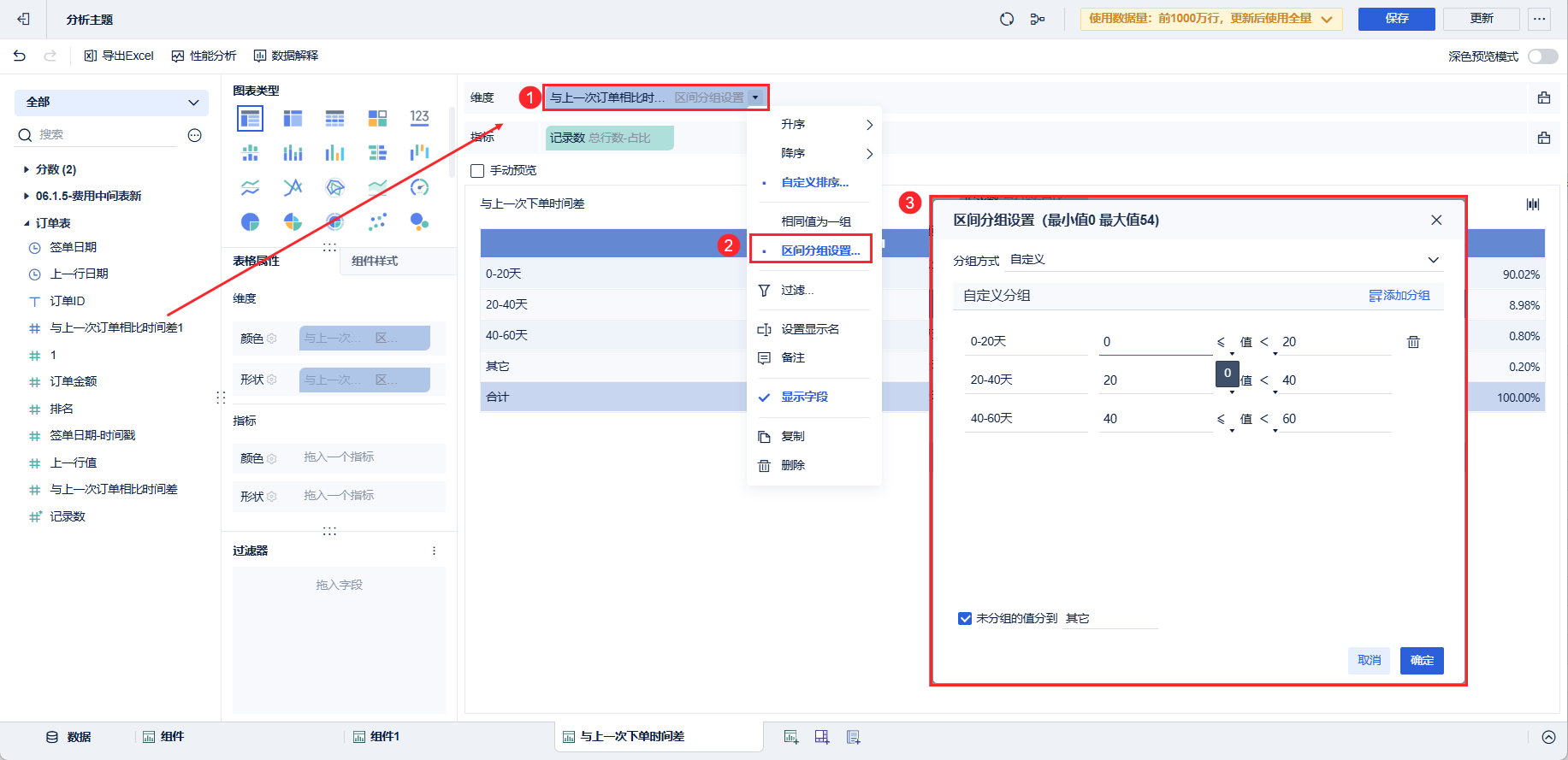Choose 相同值为一组 from the menu
This screenshot has width=1568, height=760.
[x=814, y=221]
